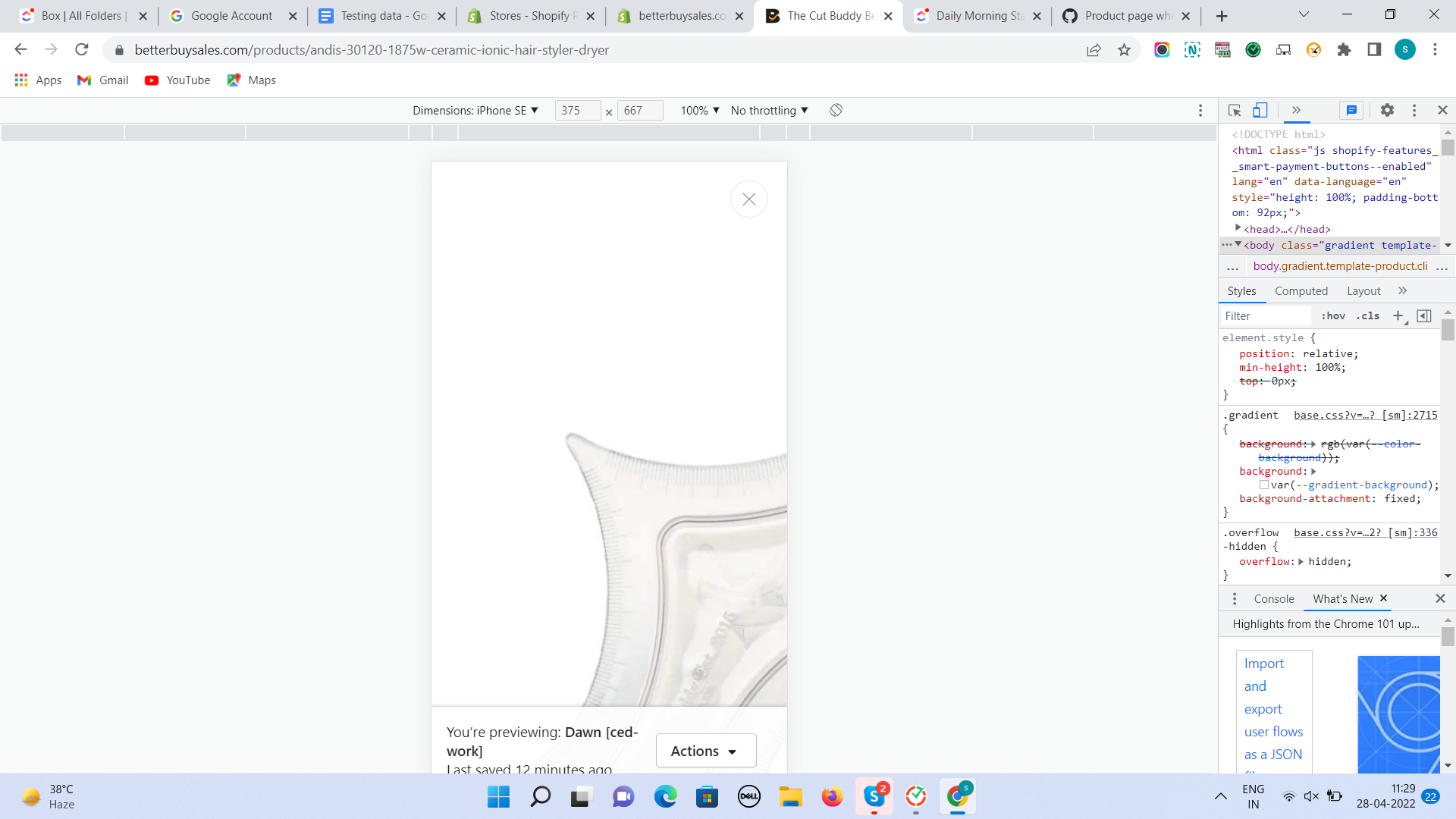Open the Console drawer tab
Image resolution: width=1456 pixels, height=819 pixels.
point(1273,599)
